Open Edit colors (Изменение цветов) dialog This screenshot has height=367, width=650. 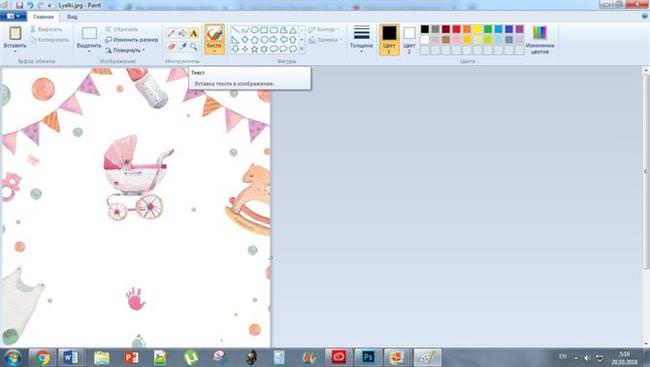540,40
